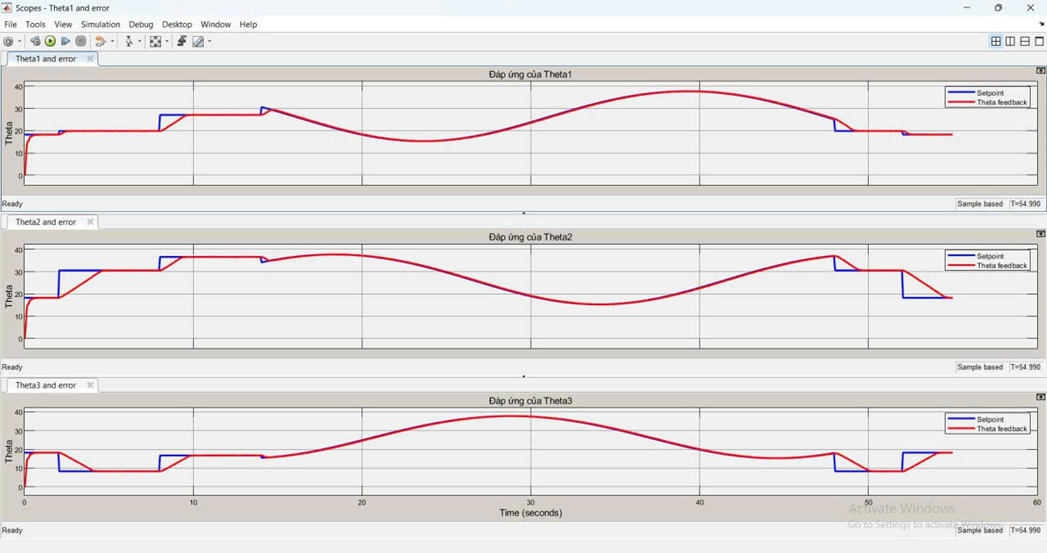Click the blue Setpoint legend line in Theta2

coord(961,257)
